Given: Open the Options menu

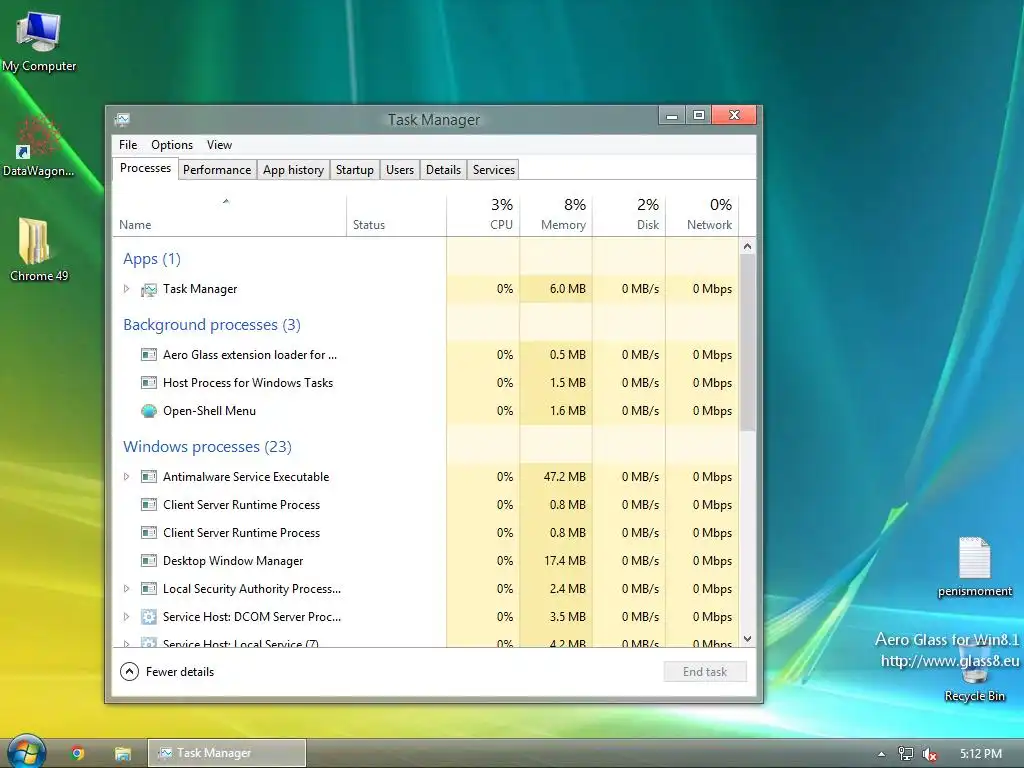Looking at the screenshot, I should tap(172, 145).
